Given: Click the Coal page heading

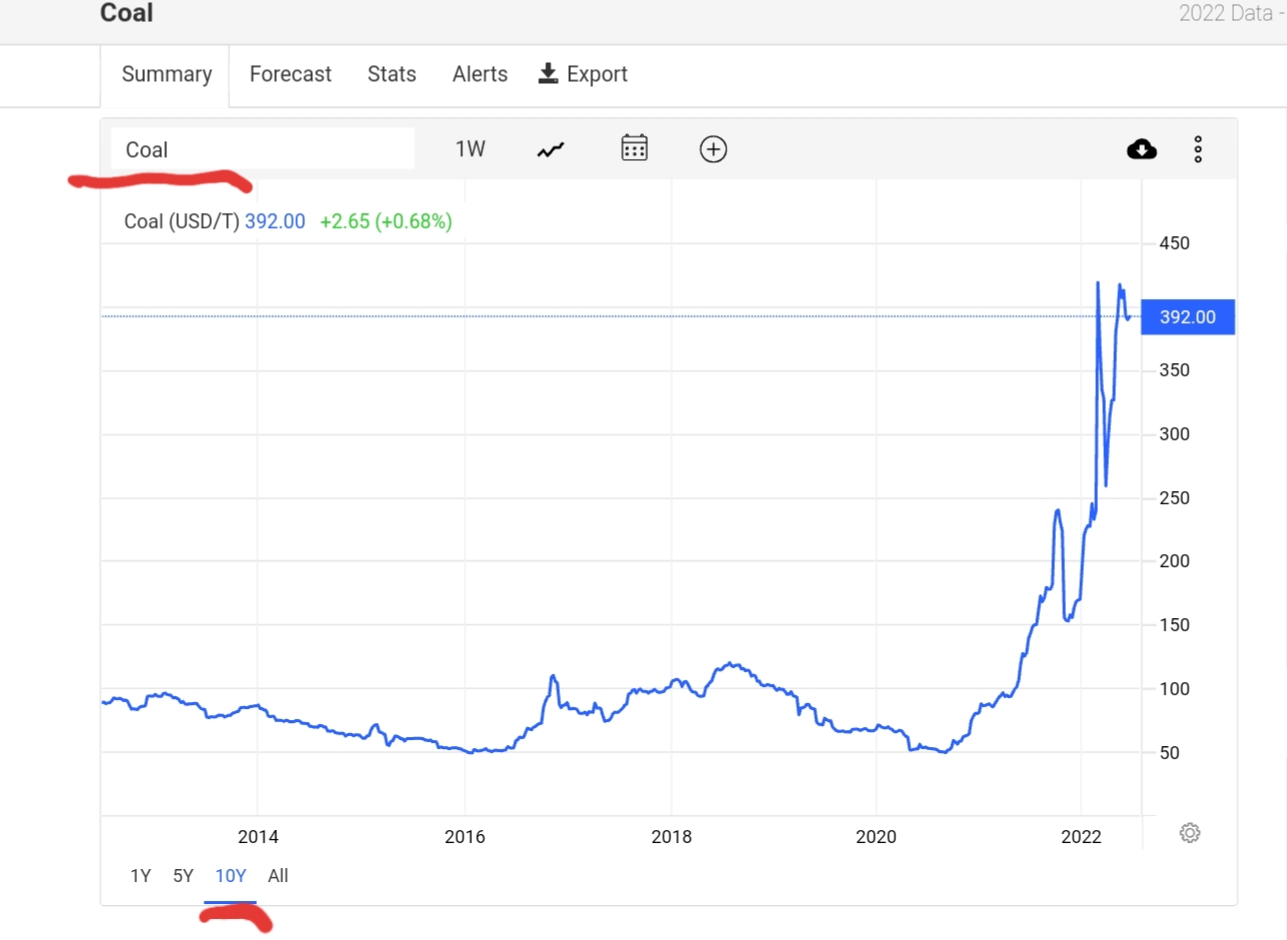Looking at the screenshot, I should [127, 14].
